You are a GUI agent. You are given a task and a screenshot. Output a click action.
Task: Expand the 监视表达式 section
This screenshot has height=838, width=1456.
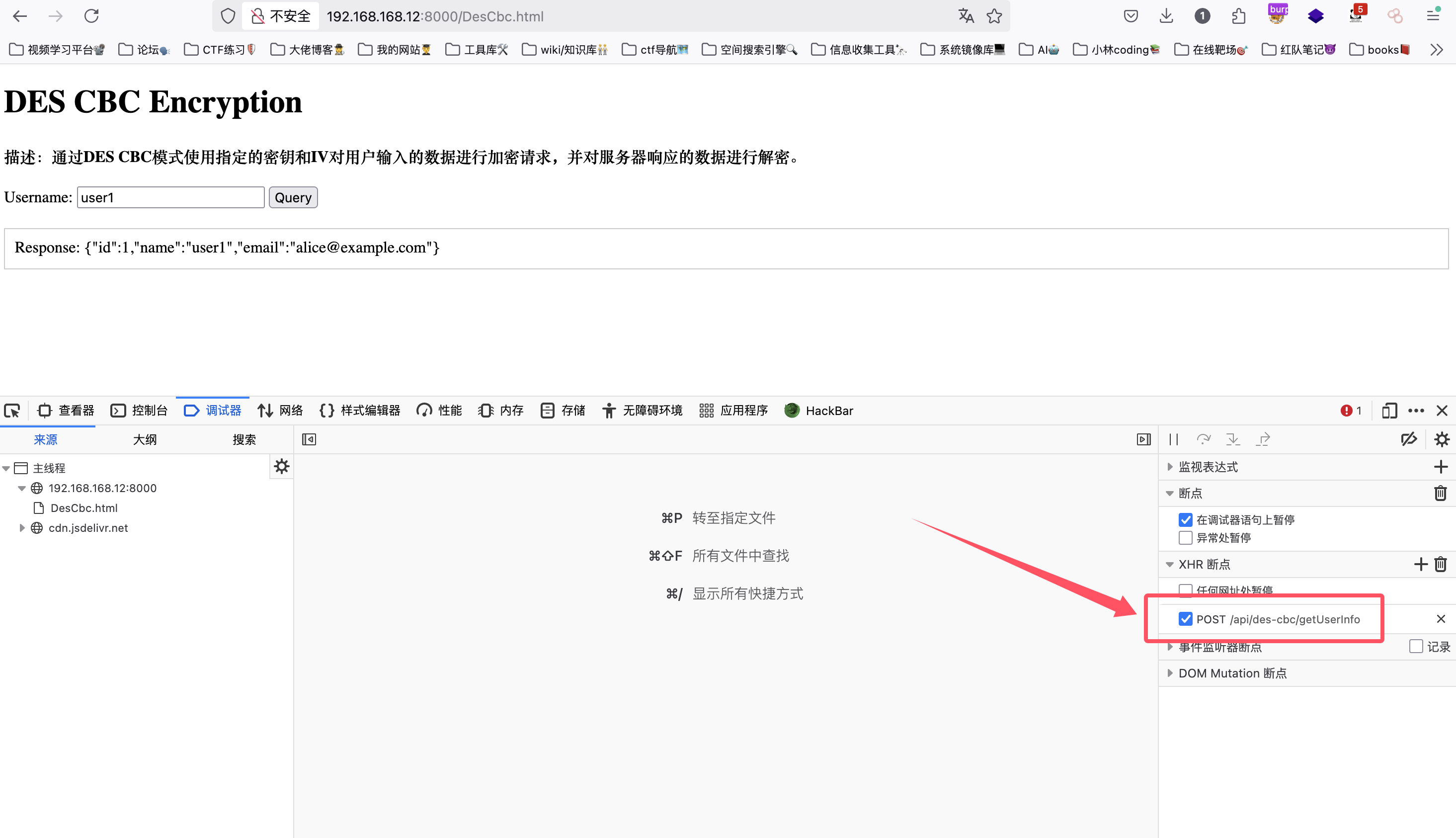pos(1169,467)
